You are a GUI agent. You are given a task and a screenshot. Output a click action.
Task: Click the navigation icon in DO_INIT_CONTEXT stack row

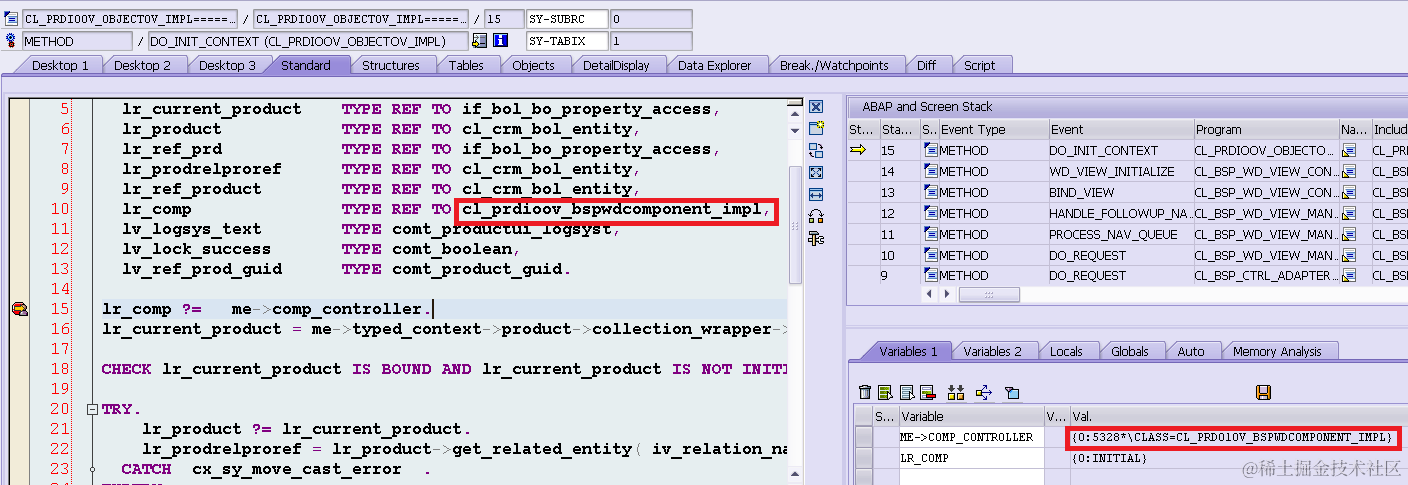pos(1349,150)
